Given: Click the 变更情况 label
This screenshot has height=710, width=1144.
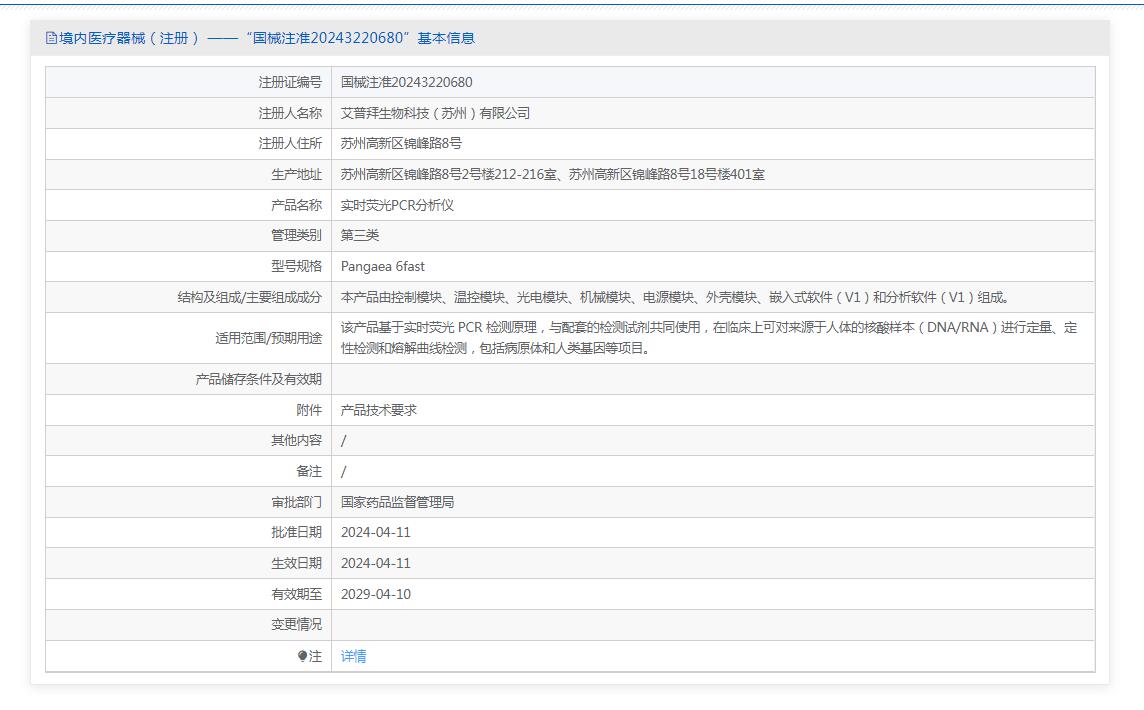Looking at the screenshot, I should [x=296, y=625].
